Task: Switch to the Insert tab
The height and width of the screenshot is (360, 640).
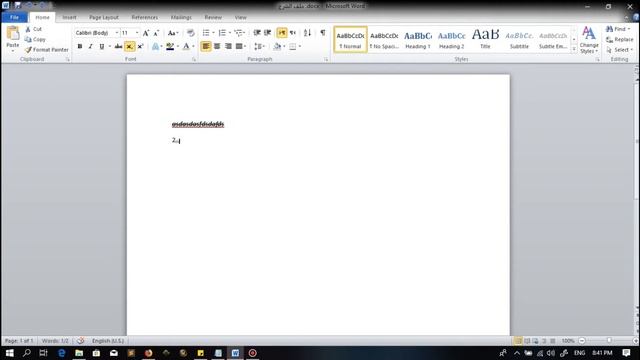Action: (x=69, y=18)
